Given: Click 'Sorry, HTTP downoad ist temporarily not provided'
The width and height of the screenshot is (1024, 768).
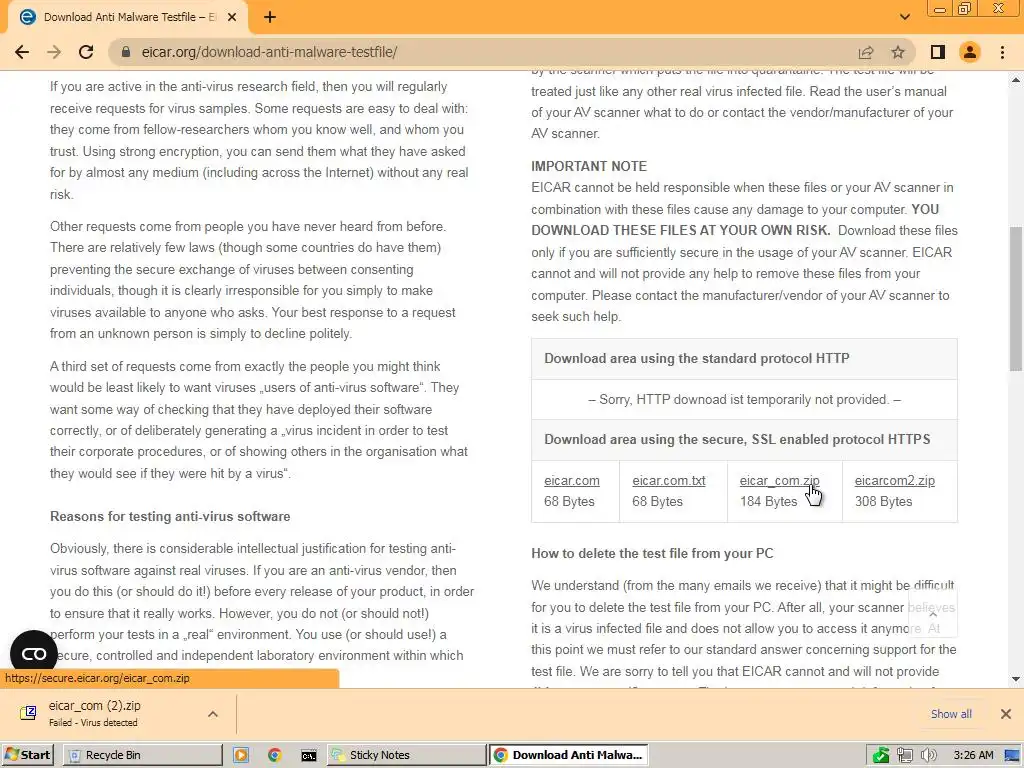Looking at the screenshot, I should coord(744,400).
